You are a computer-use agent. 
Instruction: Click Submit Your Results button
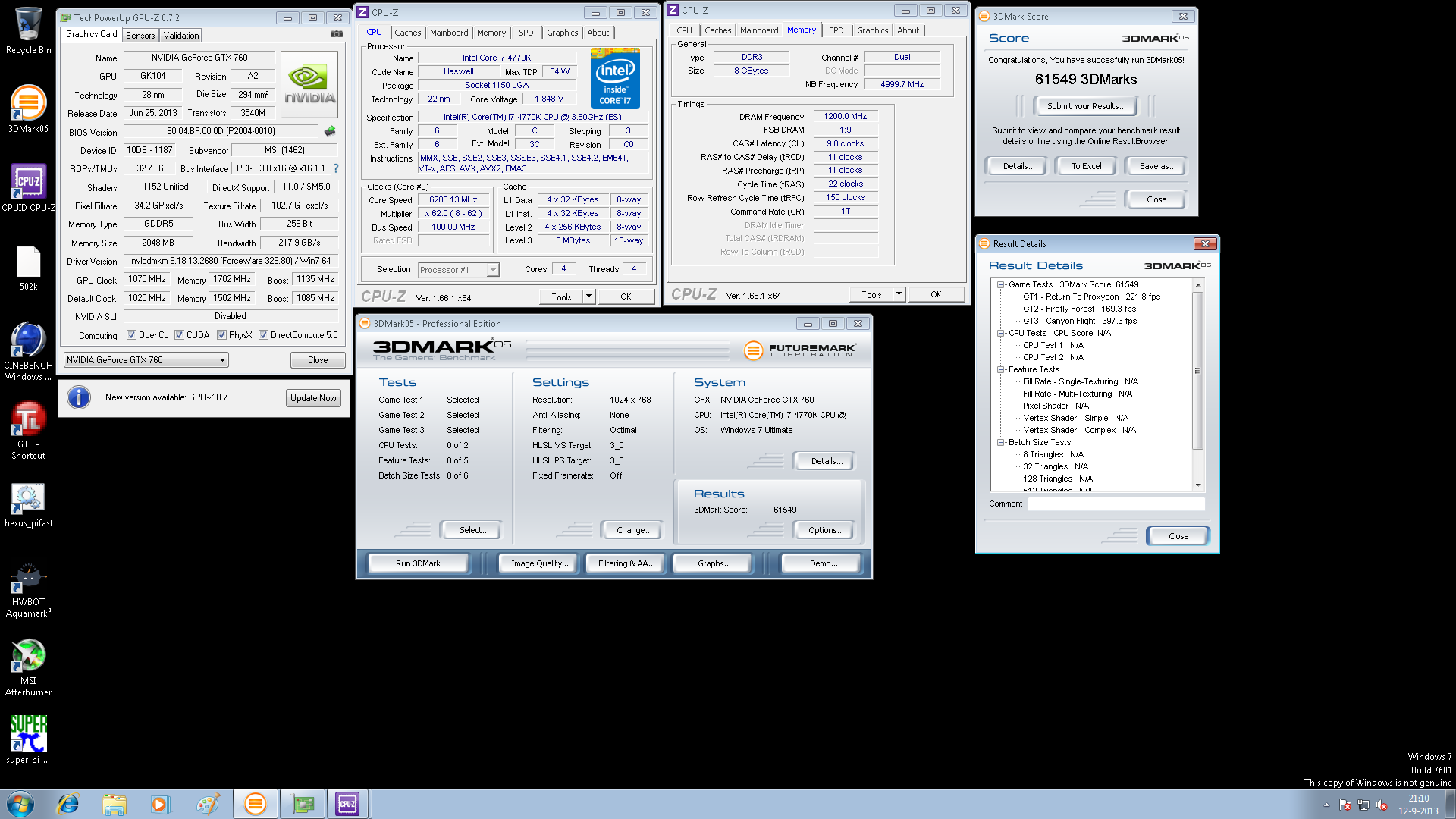tap(1086, 106)
